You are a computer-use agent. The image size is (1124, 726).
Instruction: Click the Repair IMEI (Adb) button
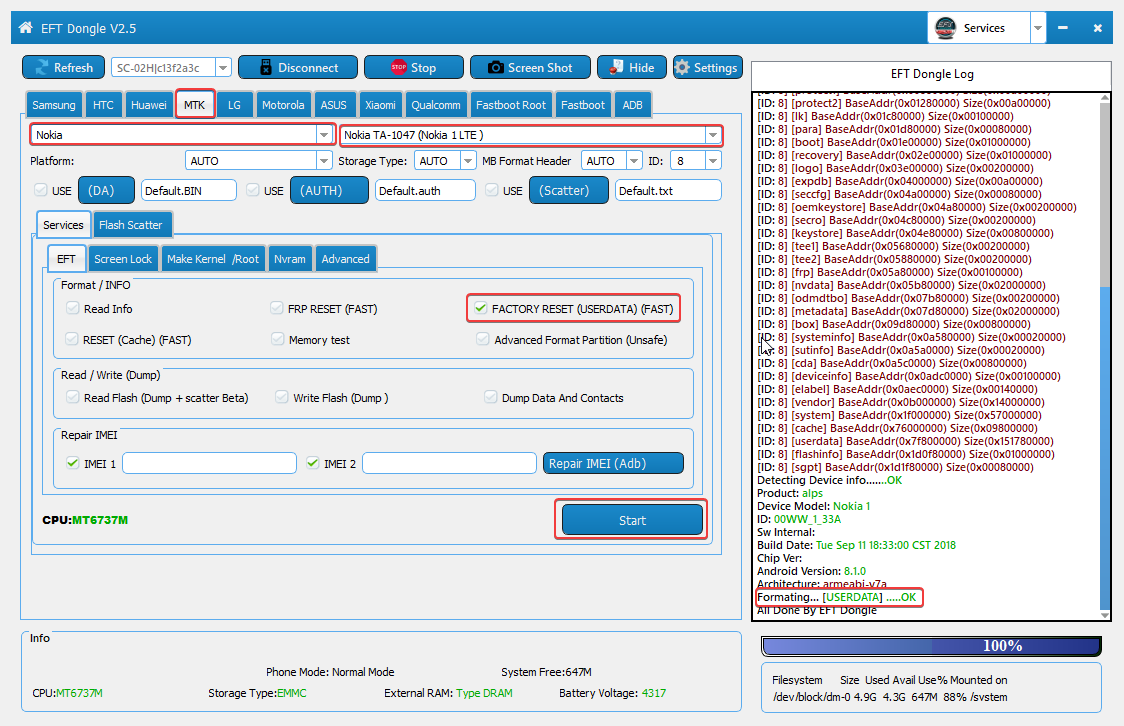click(x=613, y=463)
